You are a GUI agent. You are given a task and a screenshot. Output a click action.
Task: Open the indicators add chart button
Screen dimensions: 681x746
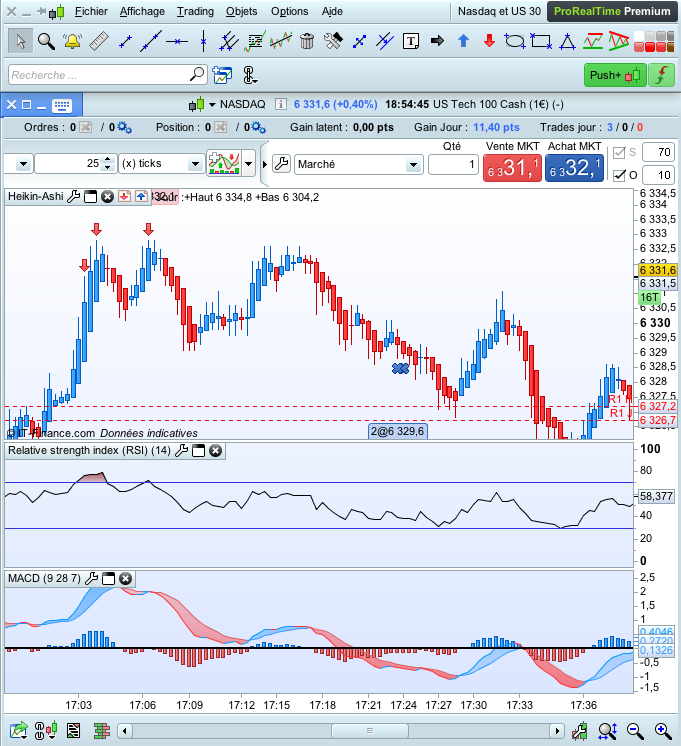pyautogui.click(x=224, y=164)
